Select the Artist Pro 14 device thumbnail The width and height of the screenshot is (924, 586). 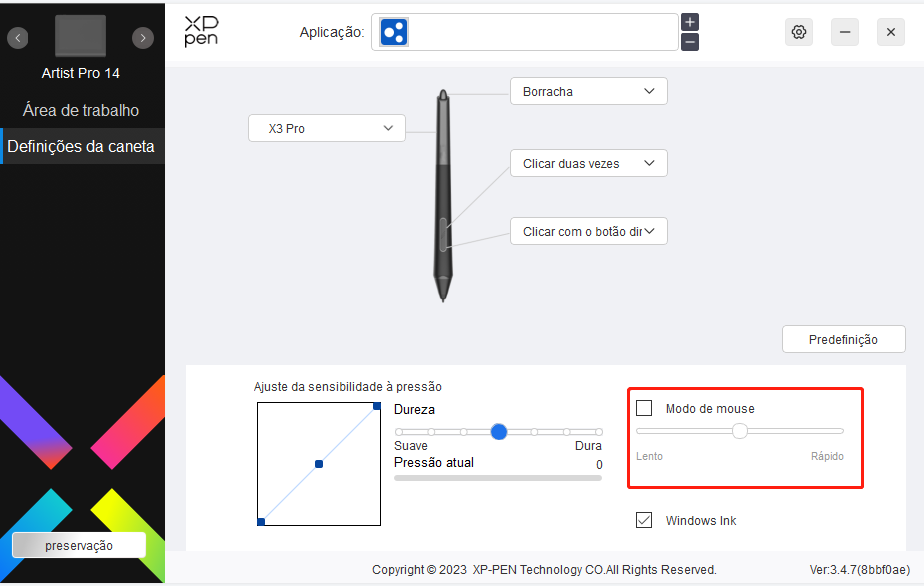click(x=80, y=35)
